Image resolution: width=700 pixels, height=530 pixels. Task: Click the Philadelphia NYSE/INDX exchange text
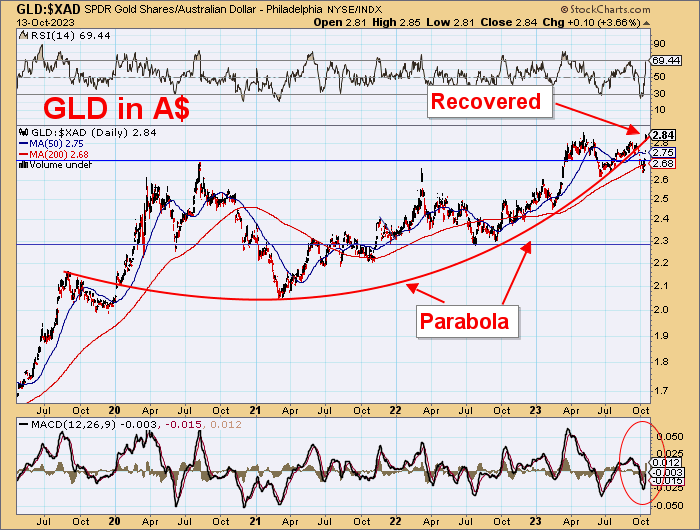(x=324, y=9)
